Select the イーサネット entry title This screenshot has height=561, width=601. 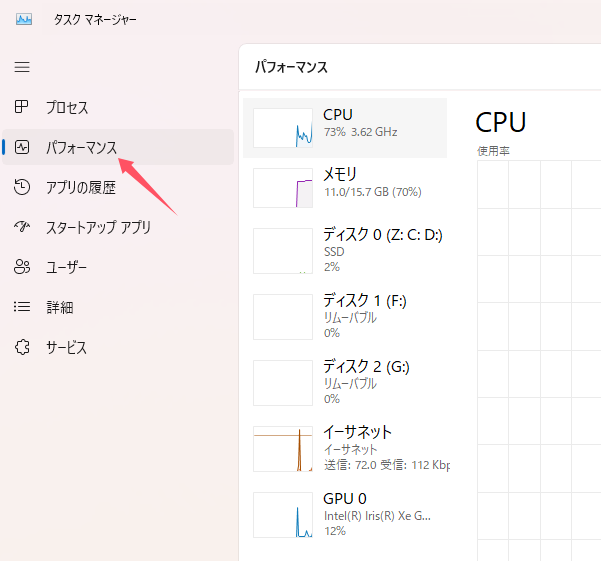[x=357, y=432]
